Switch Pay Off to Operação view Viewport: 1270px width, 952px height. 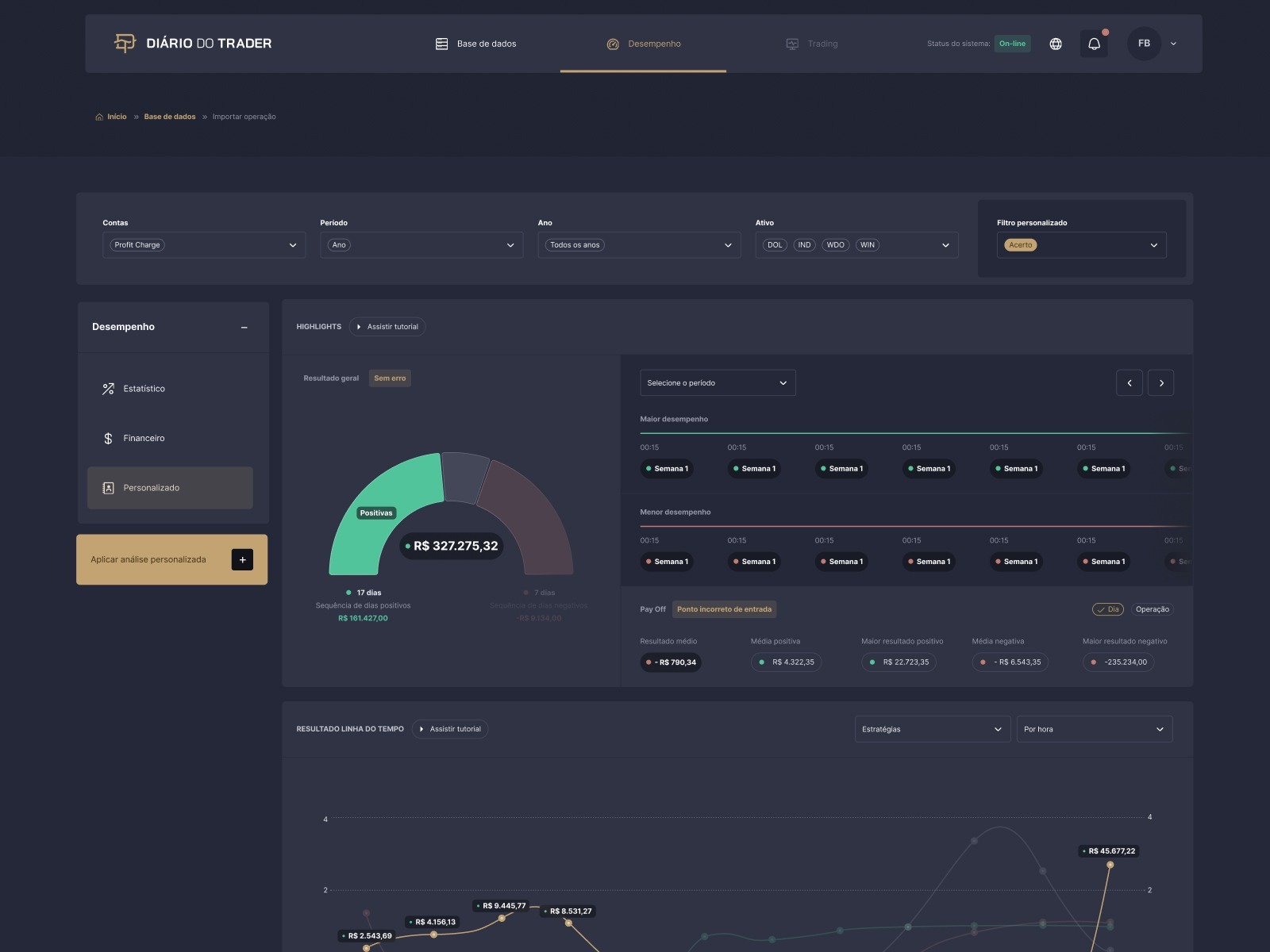1152,609
